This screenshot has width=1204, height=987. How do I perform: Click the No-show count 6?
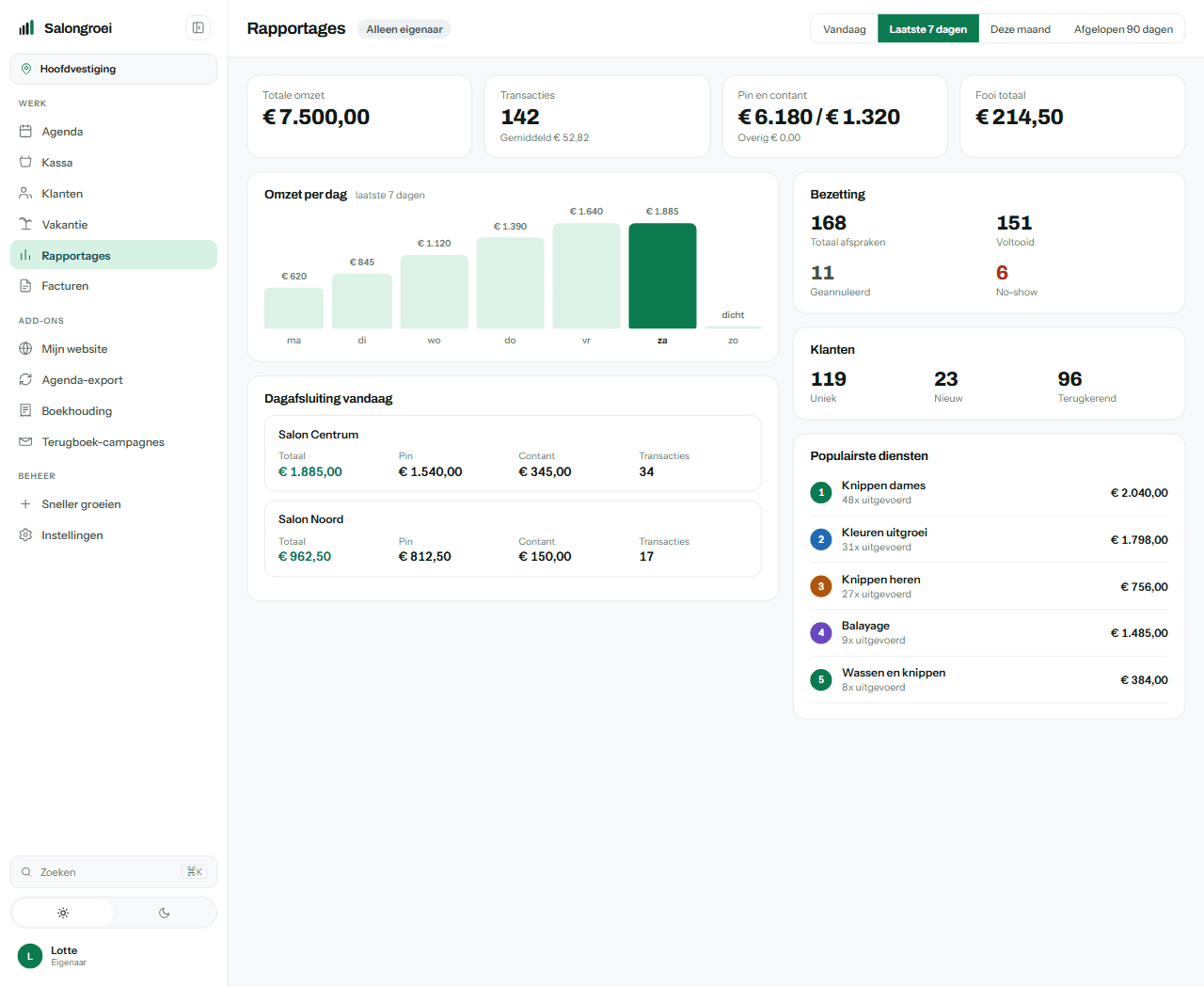pyautogui.click(x=1002, y=273)
